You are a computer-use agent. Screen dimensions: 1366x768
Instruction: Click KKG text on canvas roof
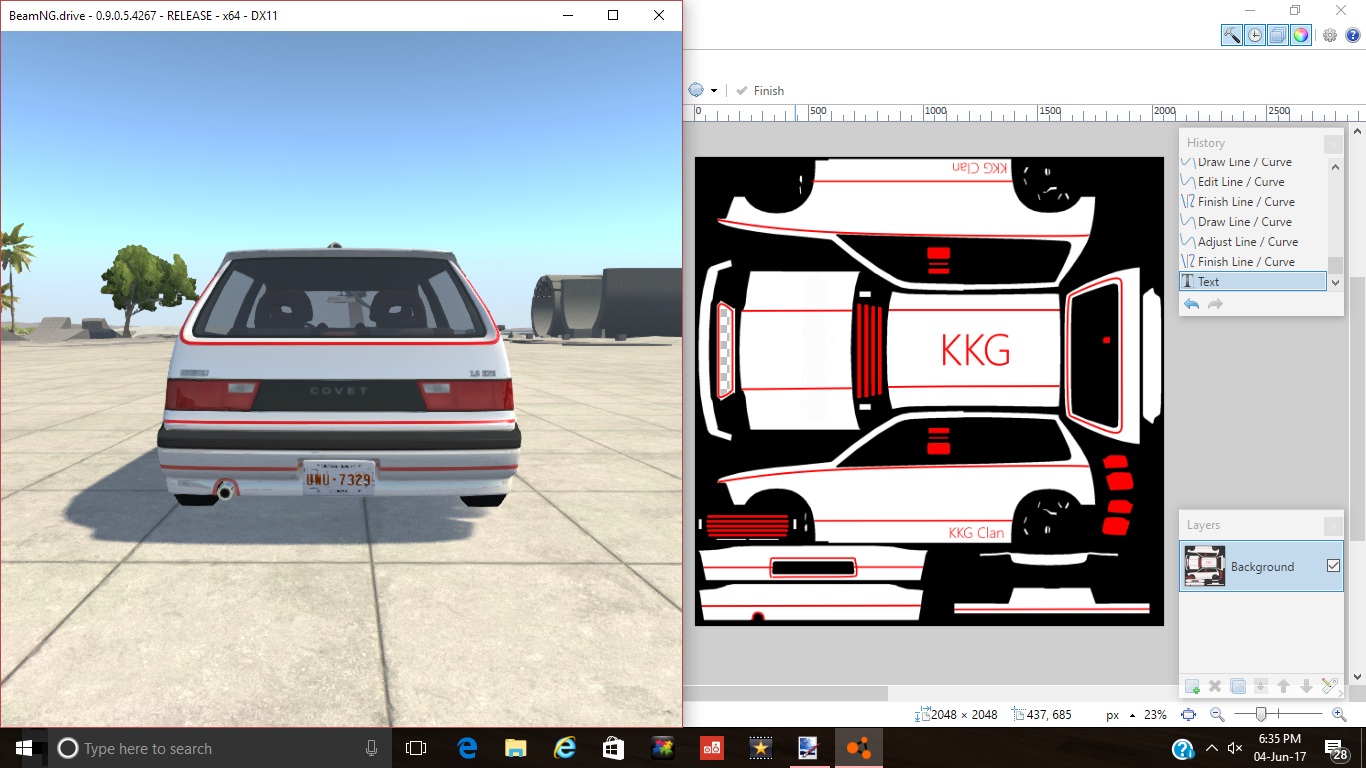975,350
